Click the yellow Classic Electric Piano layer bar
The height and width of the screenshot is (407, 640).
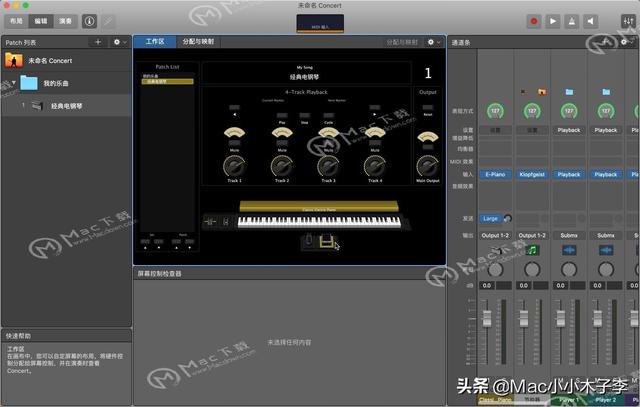[319, 206]
